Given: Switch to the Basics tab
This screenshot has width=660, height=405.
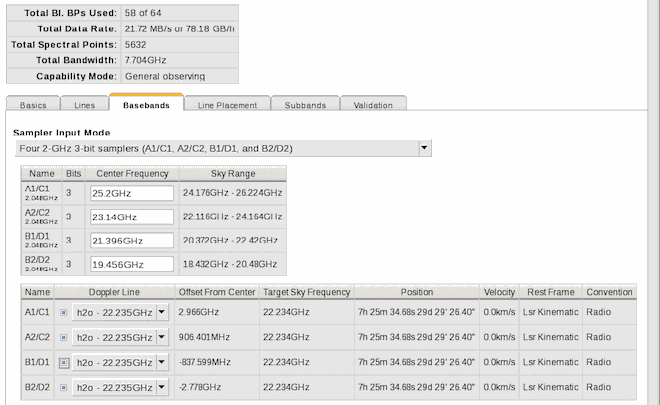Looking at the screenshot, I should [33, 105].
